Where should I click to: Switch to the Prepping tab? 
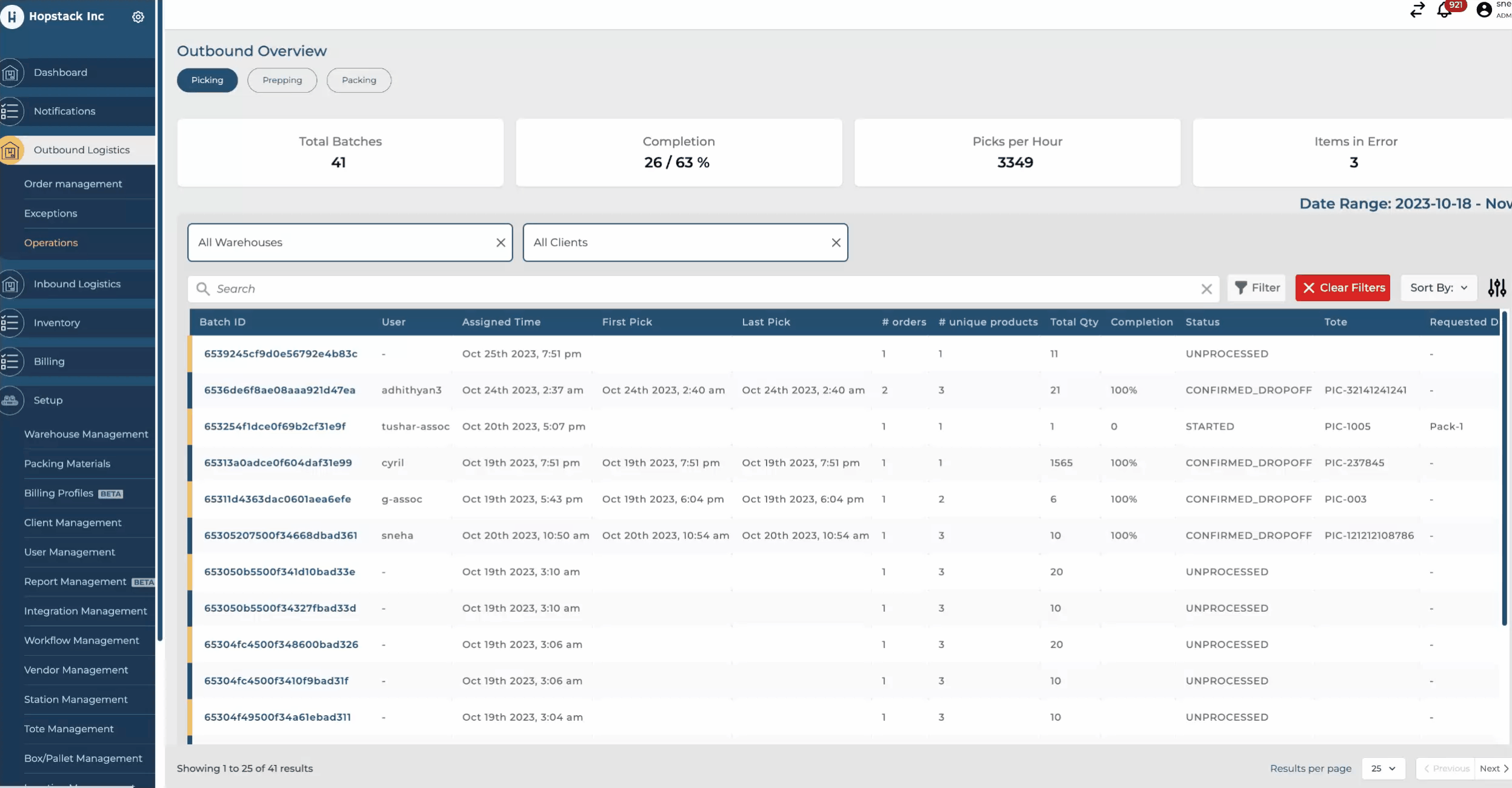point(282,81)
